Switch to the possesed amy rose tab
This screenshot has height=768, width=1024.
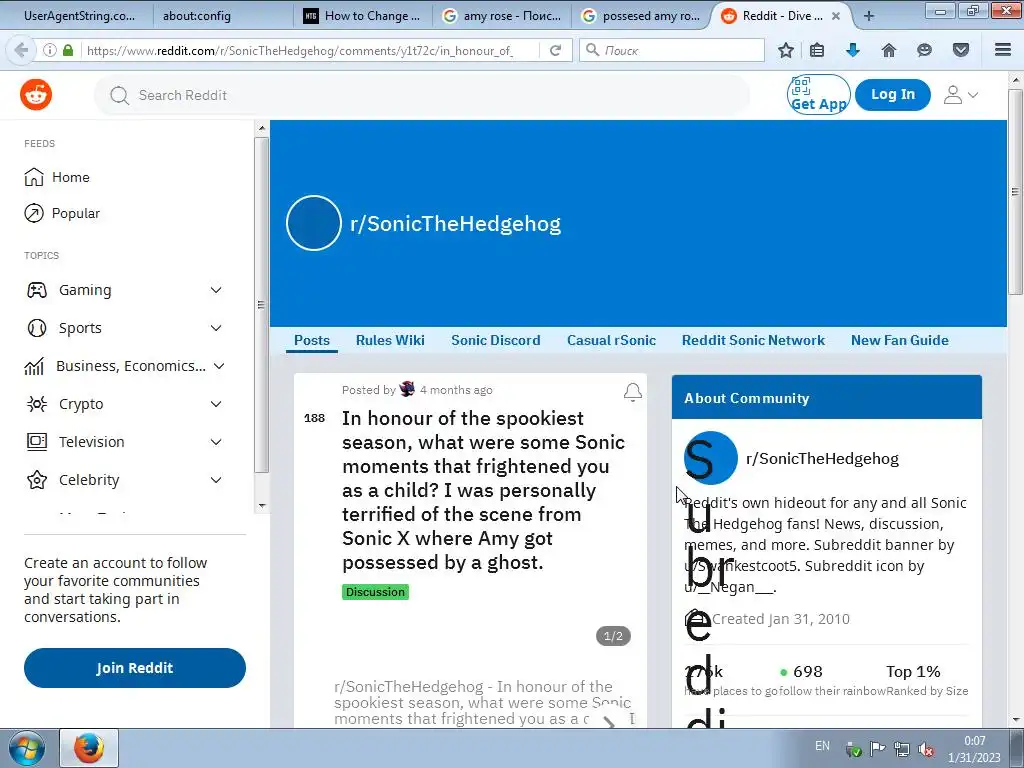click(x=641, y=16)
